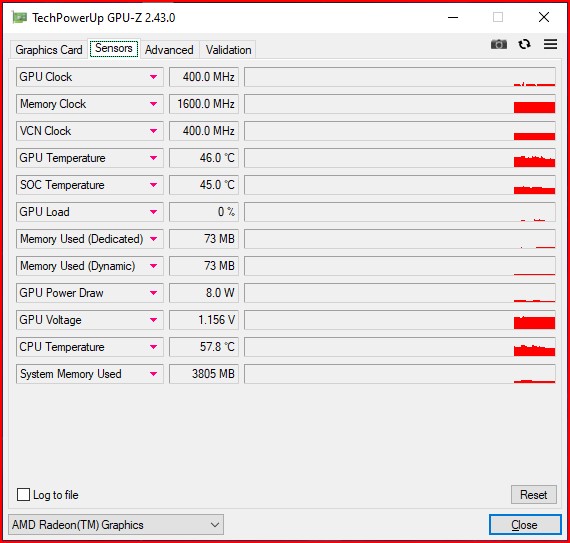Switch to the Graphics Card tab
The image size is (570, 543).
[49, 50]
